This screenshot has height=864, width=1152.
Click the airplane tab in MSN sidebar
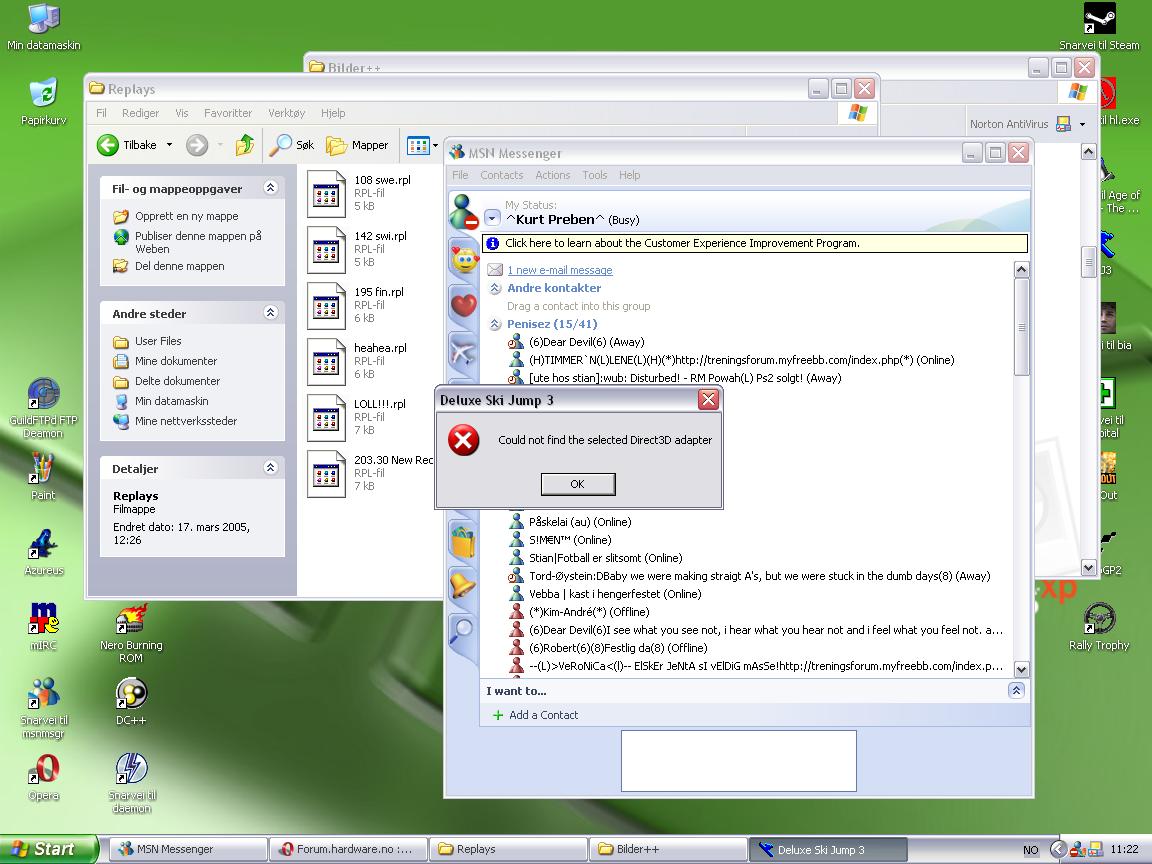click(463, 350)
